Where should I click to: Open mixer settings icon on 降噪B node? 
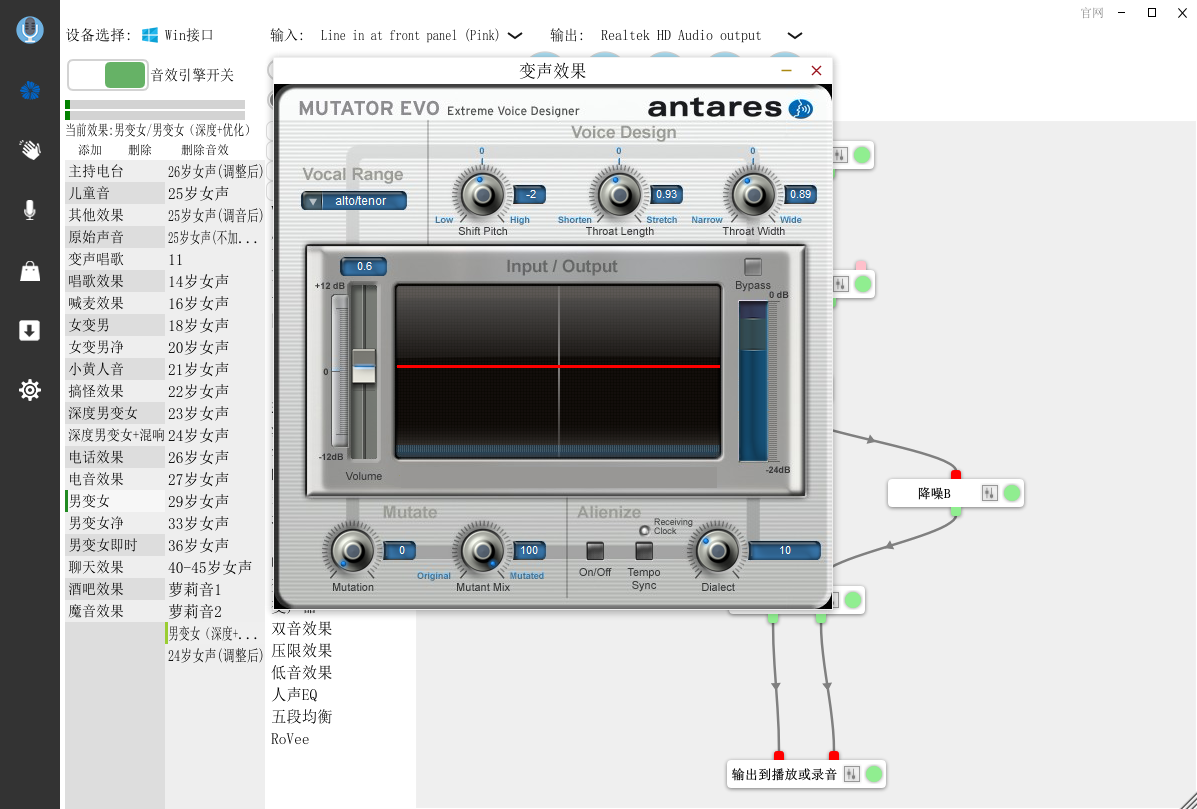click(x=989, y=493)
